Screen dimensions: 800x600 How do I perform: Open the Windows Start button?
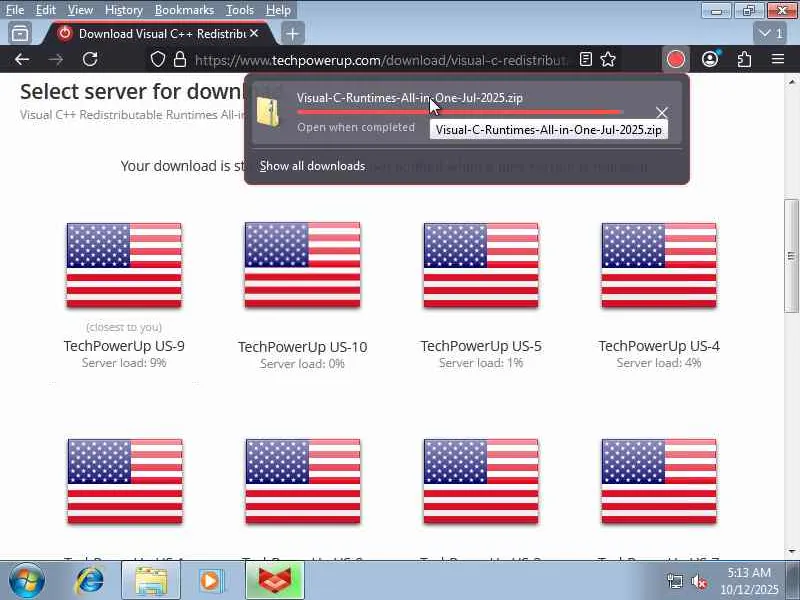pos(26,581)
